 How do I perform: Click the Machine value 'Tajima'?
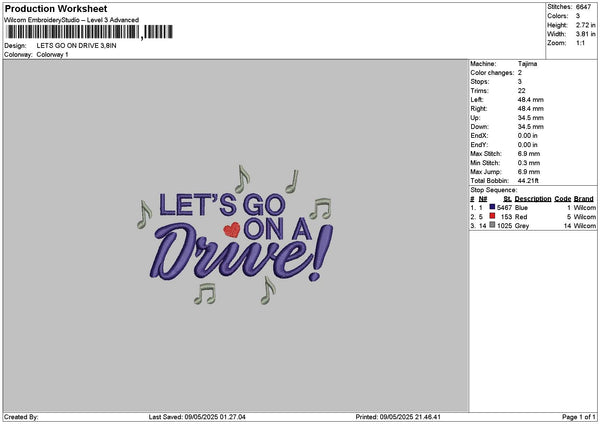pos(527,64)
